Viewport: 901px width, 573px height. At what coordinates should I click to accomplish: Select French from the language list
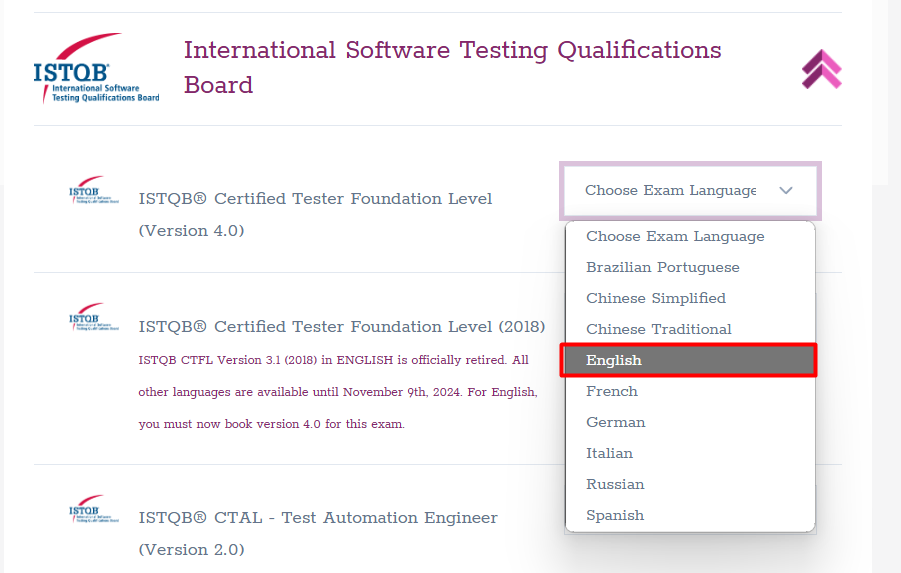611,391
